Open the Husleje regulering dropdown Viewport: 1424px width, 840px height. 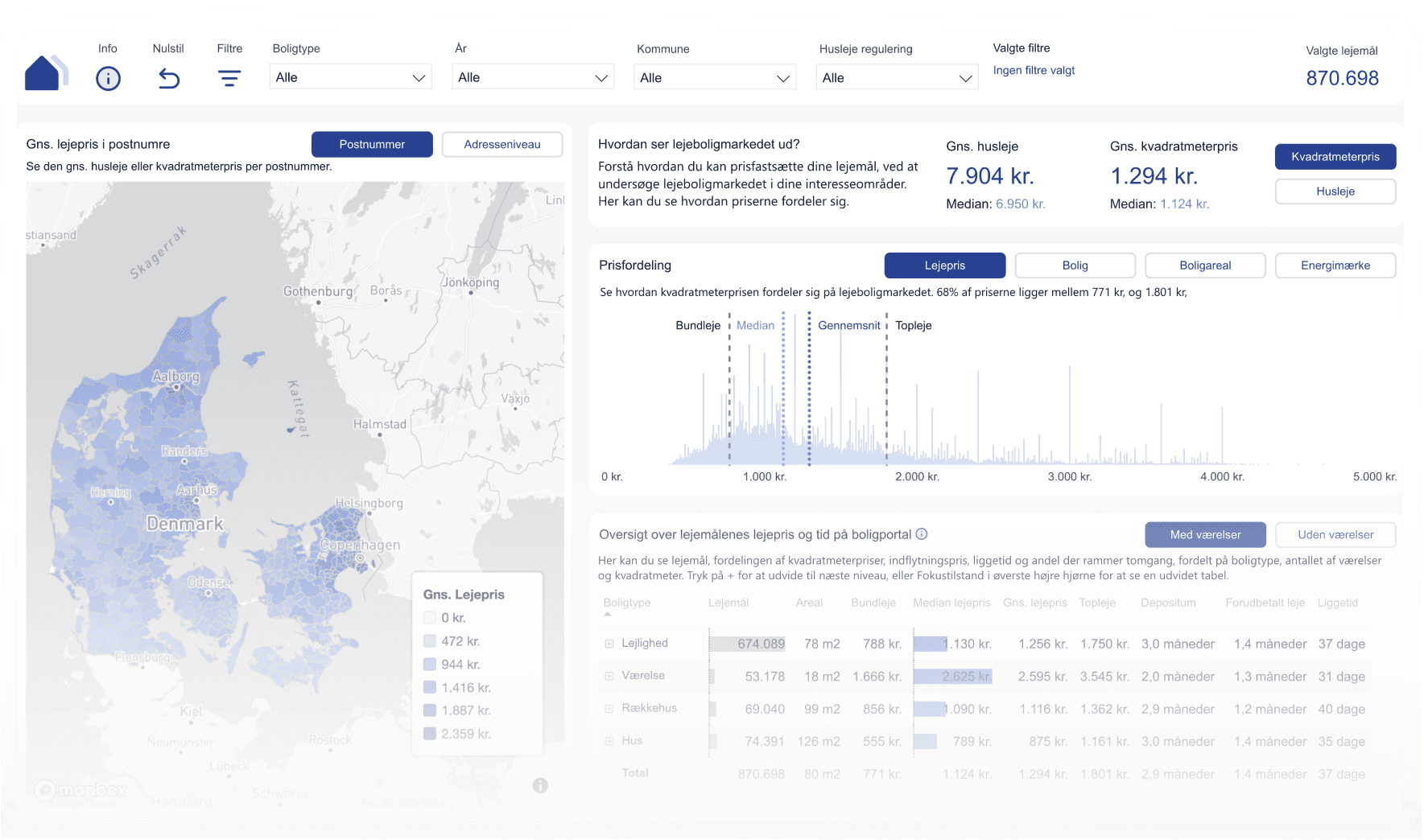(x=898, y=78)
